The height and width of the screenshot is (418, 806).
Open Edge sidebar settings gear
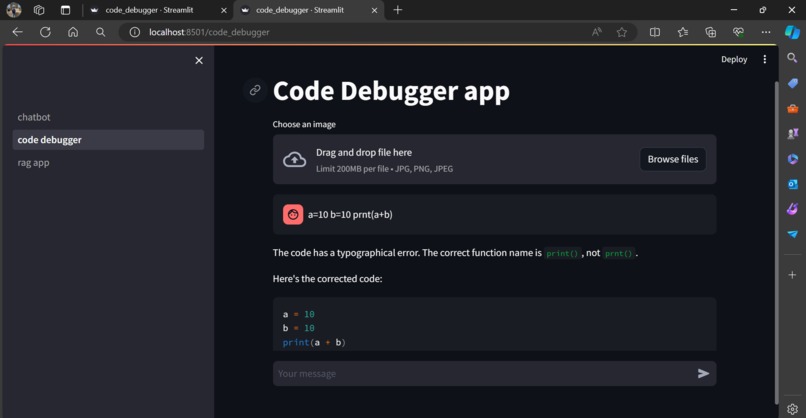click(792, 409)
